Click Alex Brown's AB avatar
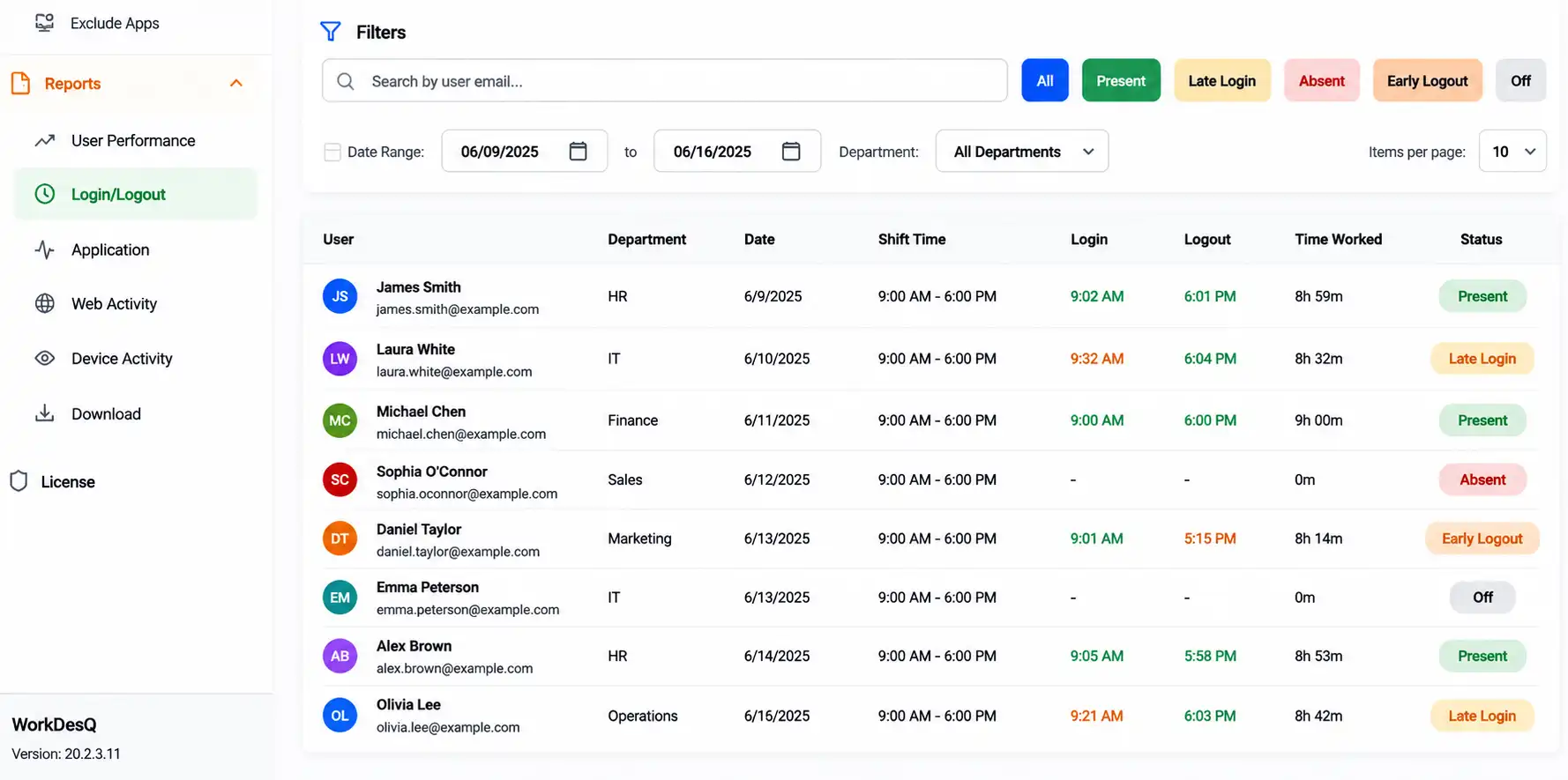 340,656
